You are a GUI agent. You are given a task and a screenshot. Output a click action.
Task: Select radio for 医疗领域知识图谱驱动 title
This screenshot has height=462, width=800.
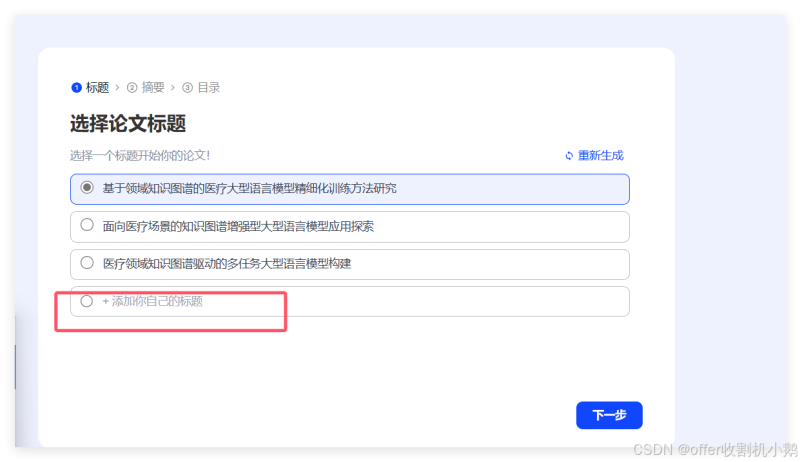(87, 263)
